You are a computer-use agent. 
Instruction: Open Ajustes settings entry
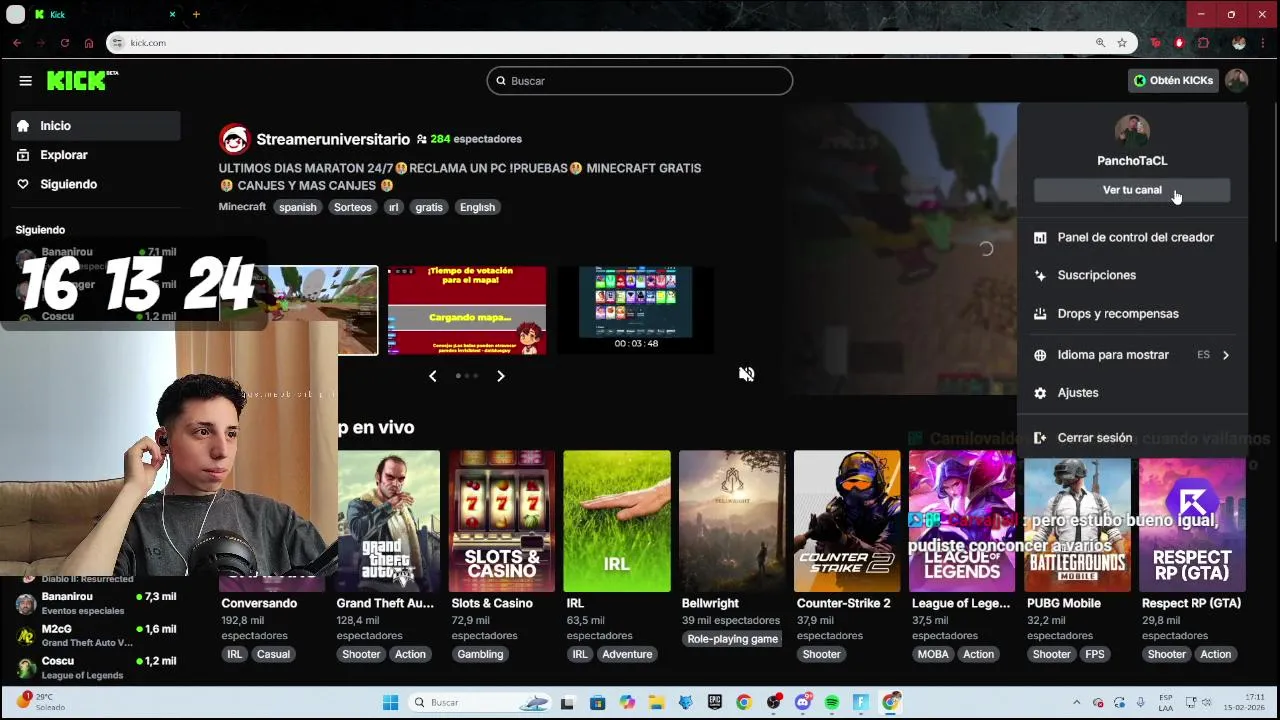pos(1132,393)
